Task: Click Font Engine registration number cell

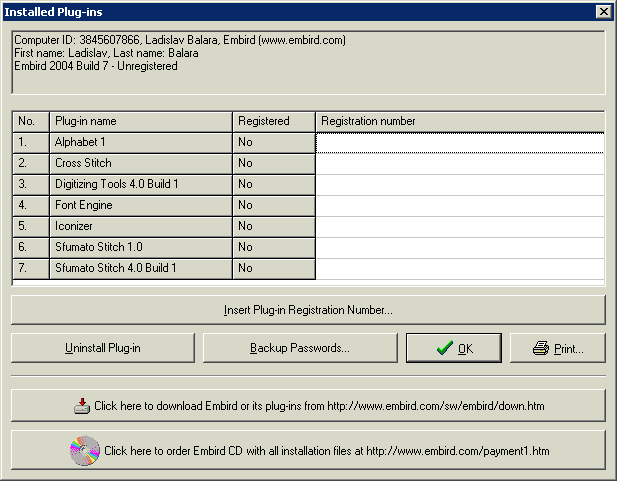Action: click(460, 205)
